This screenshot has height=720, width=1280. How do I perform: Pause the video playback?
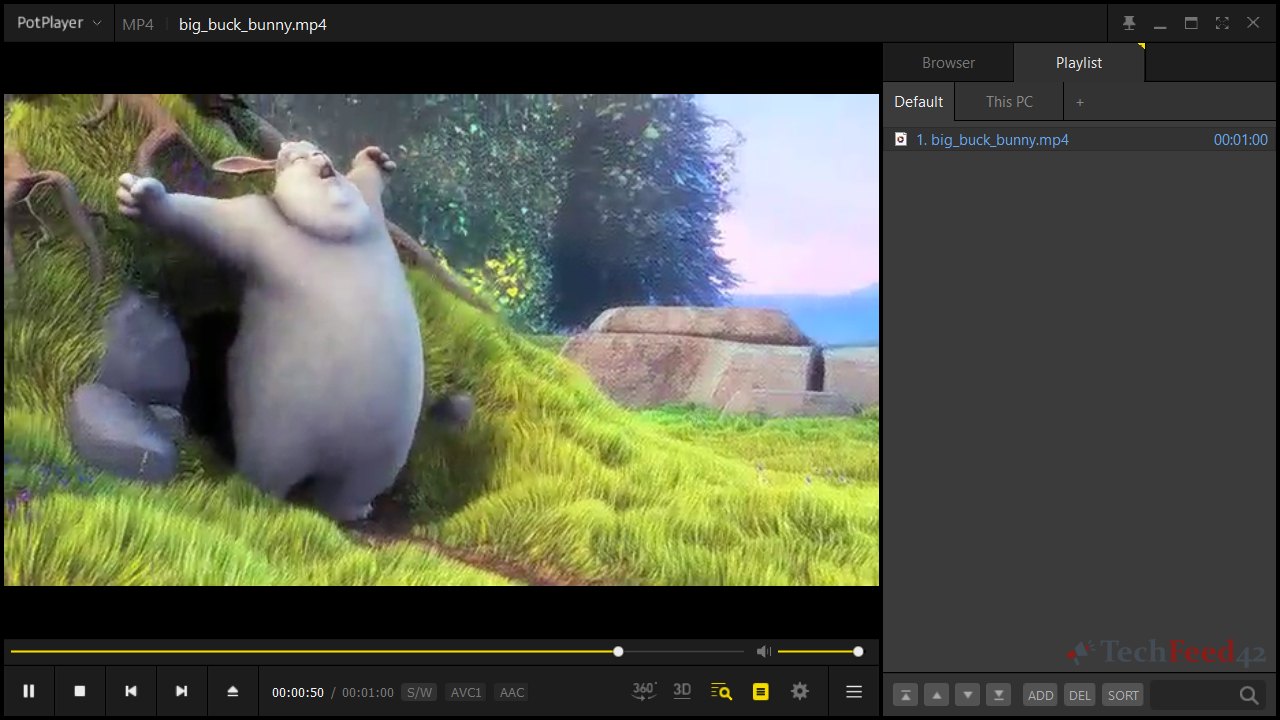pos(29,691)
